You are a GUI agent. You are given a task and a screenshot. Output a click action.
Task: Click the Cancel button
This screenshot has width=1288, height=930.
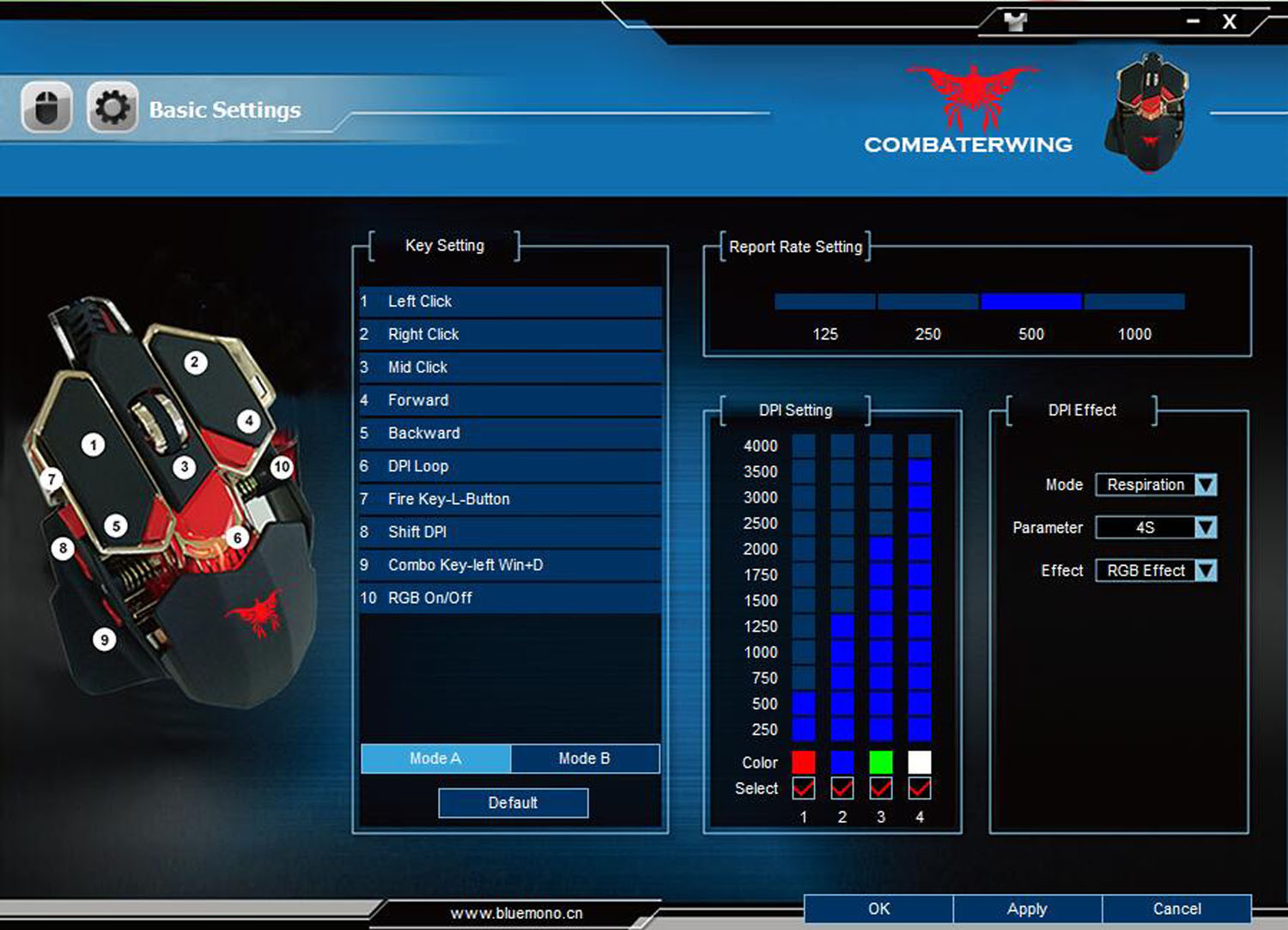pyautogui.click(x=1176, y=909)
